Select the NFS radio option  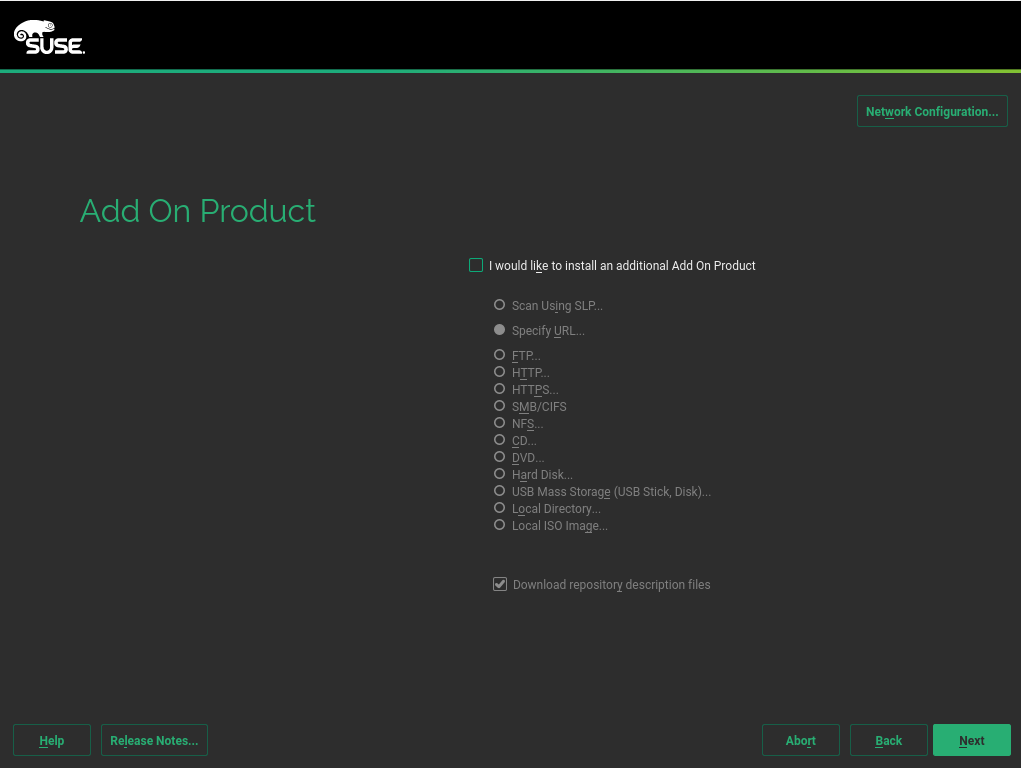(500, 423)
